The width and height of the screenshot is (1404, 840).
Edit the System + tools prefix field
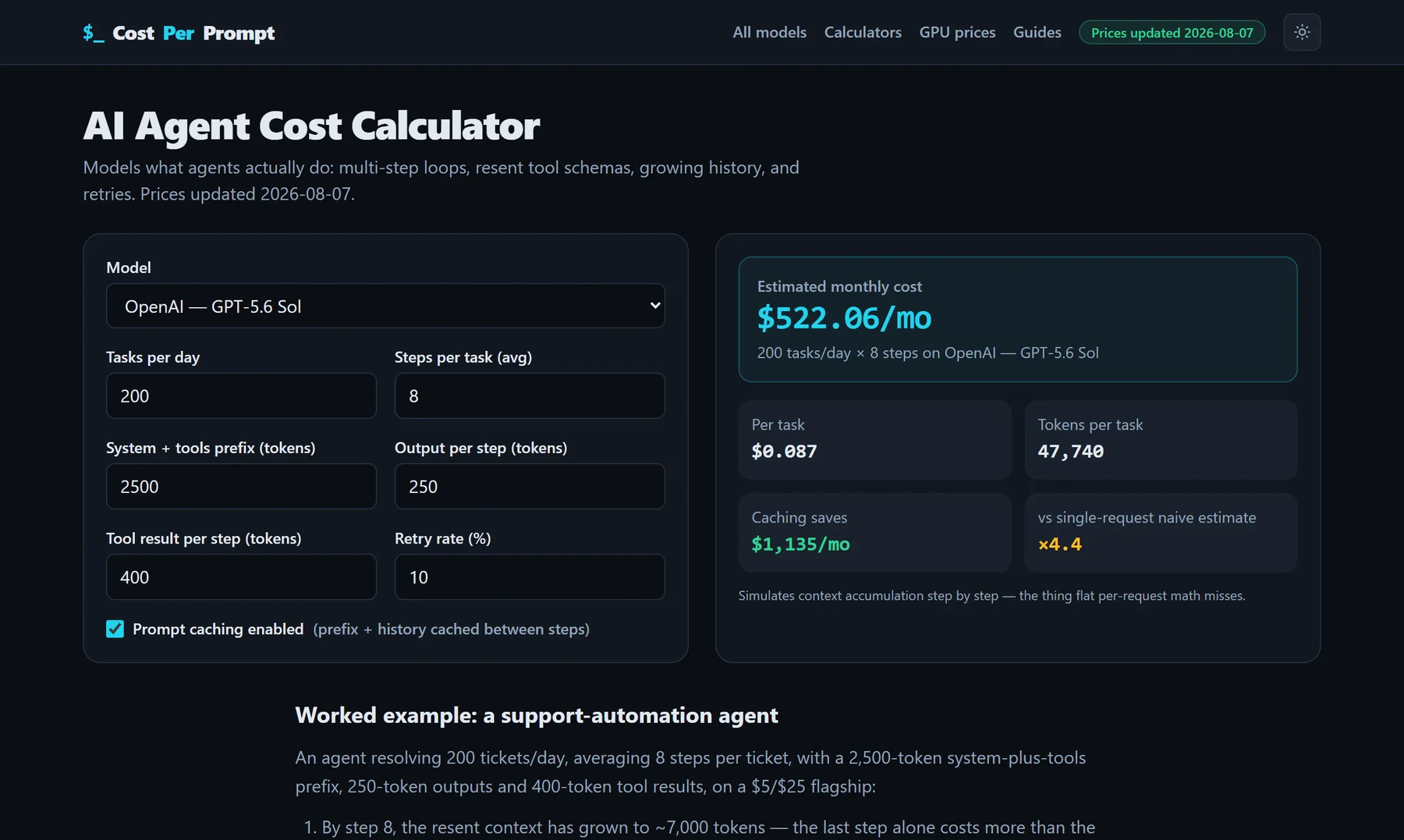point(241,486)
